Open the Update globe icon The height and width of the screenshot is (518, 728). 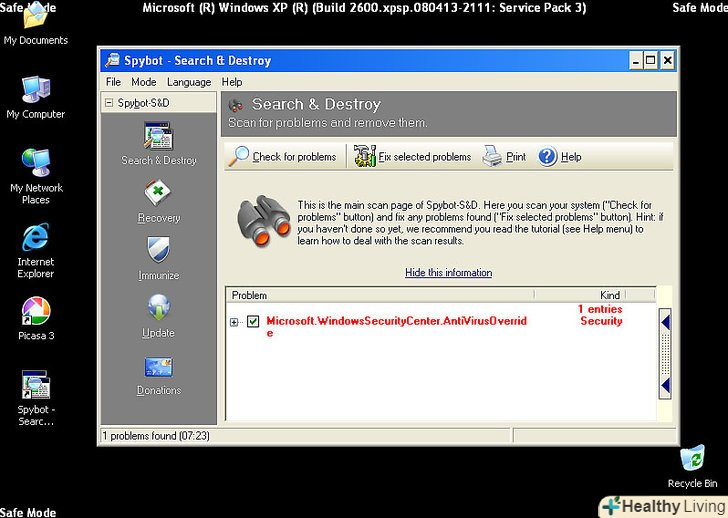coord(159,307)
